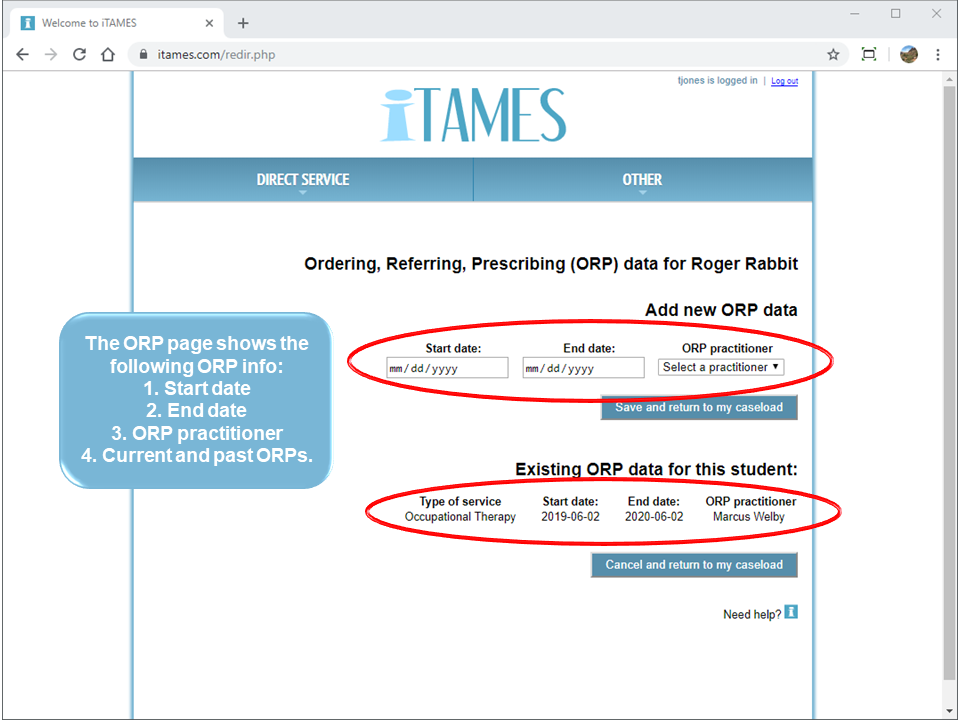Open the Chrome three-dot menu
This screenshot has height=720, width=960.
[938, 54]
